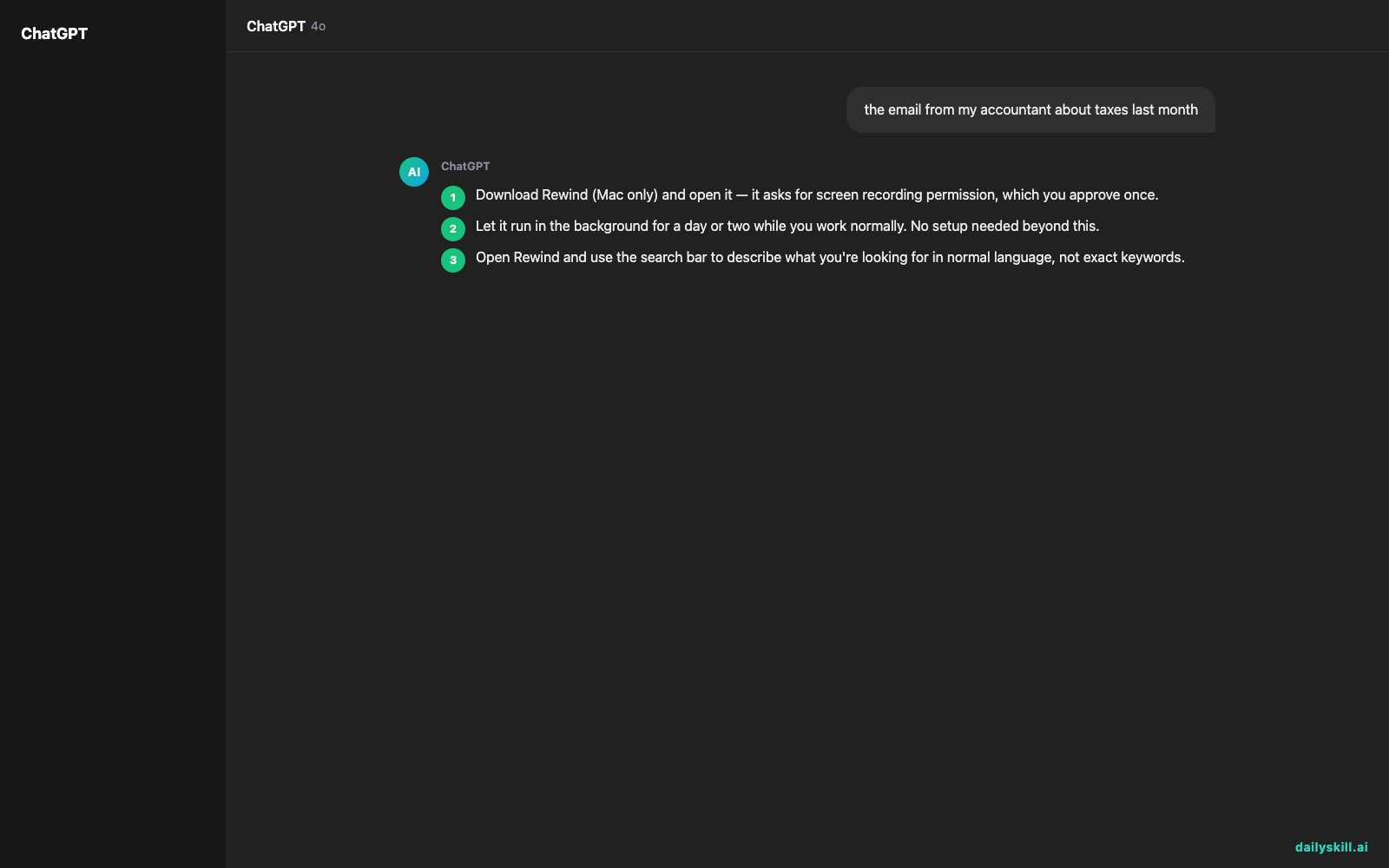This screenshot has height=868, width=1389.
Task: Click the 'Open Rewind and use the search bar' line
Action: pyautogui.click(x=830, y=257)
